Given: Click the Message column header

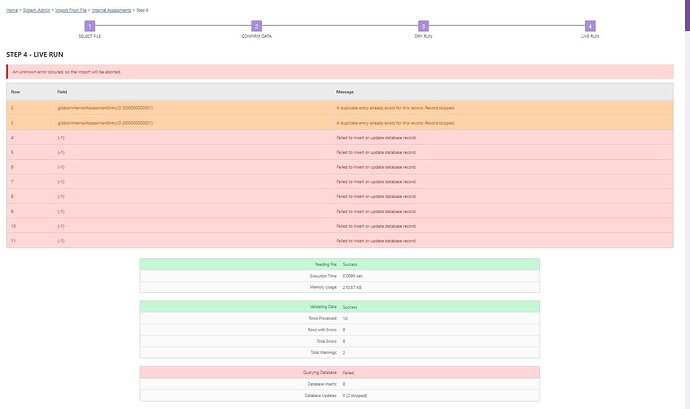Looking at the screenshot, I should 345,91.
